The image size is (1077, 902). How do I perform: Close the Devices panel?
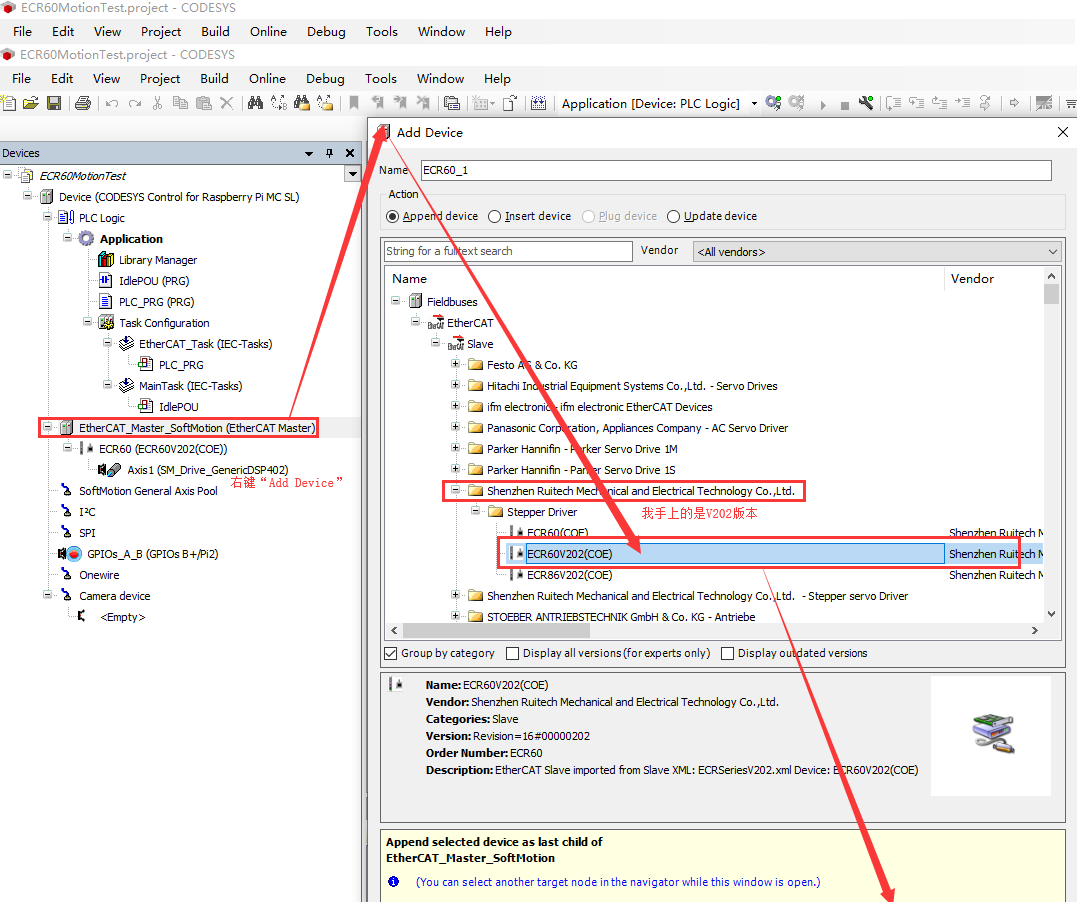(x=350, y=153)
